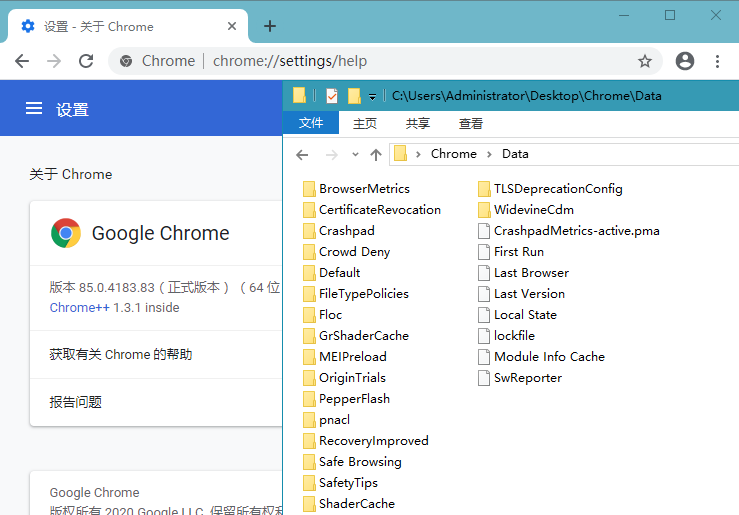This screenshot has width=739, height=515.
Task: Open the Explorer quick access toolbar dropdown
Action: (372, 97)
